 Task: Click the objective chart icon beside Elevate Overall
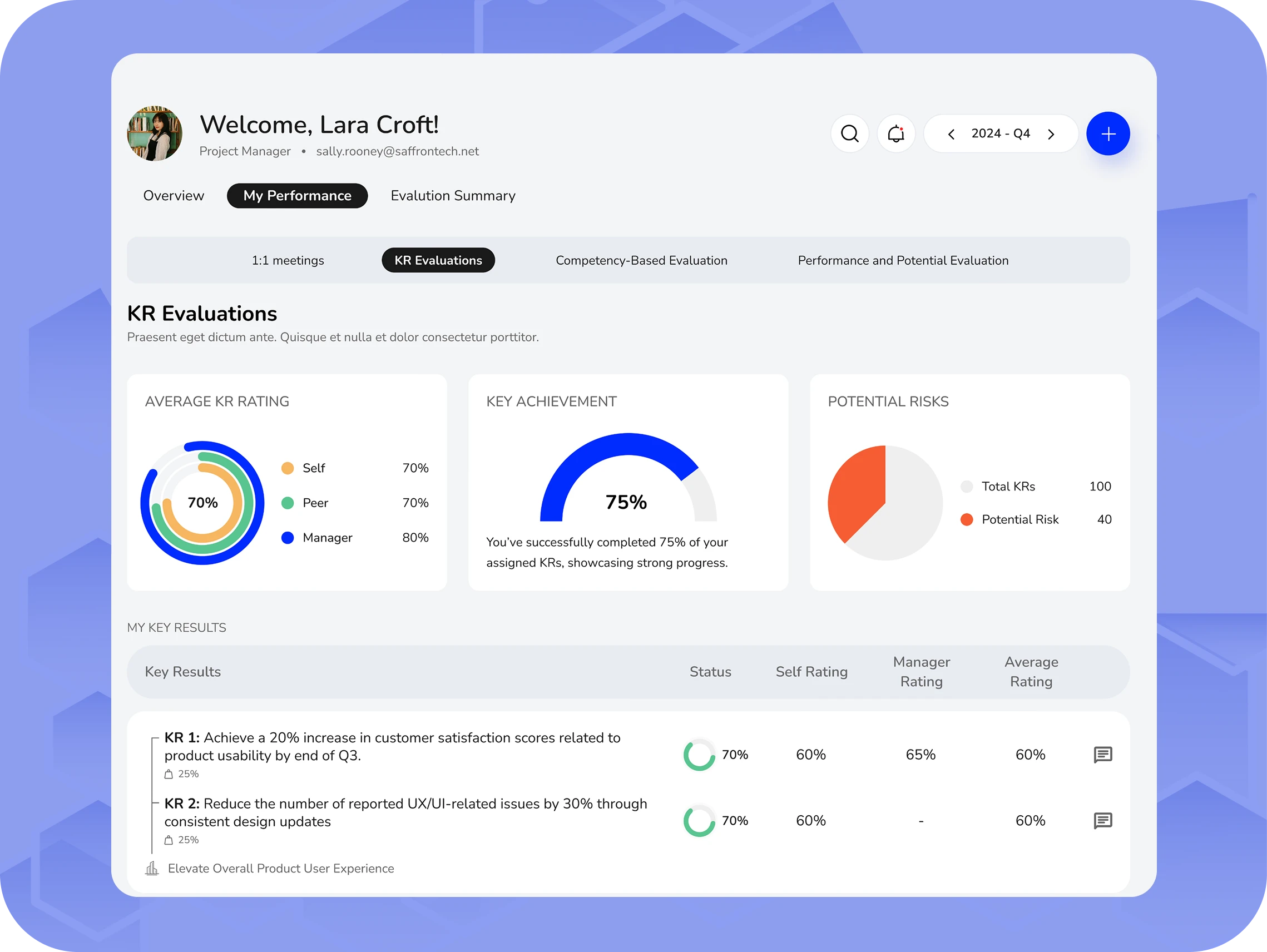click(x=152, y=869)
